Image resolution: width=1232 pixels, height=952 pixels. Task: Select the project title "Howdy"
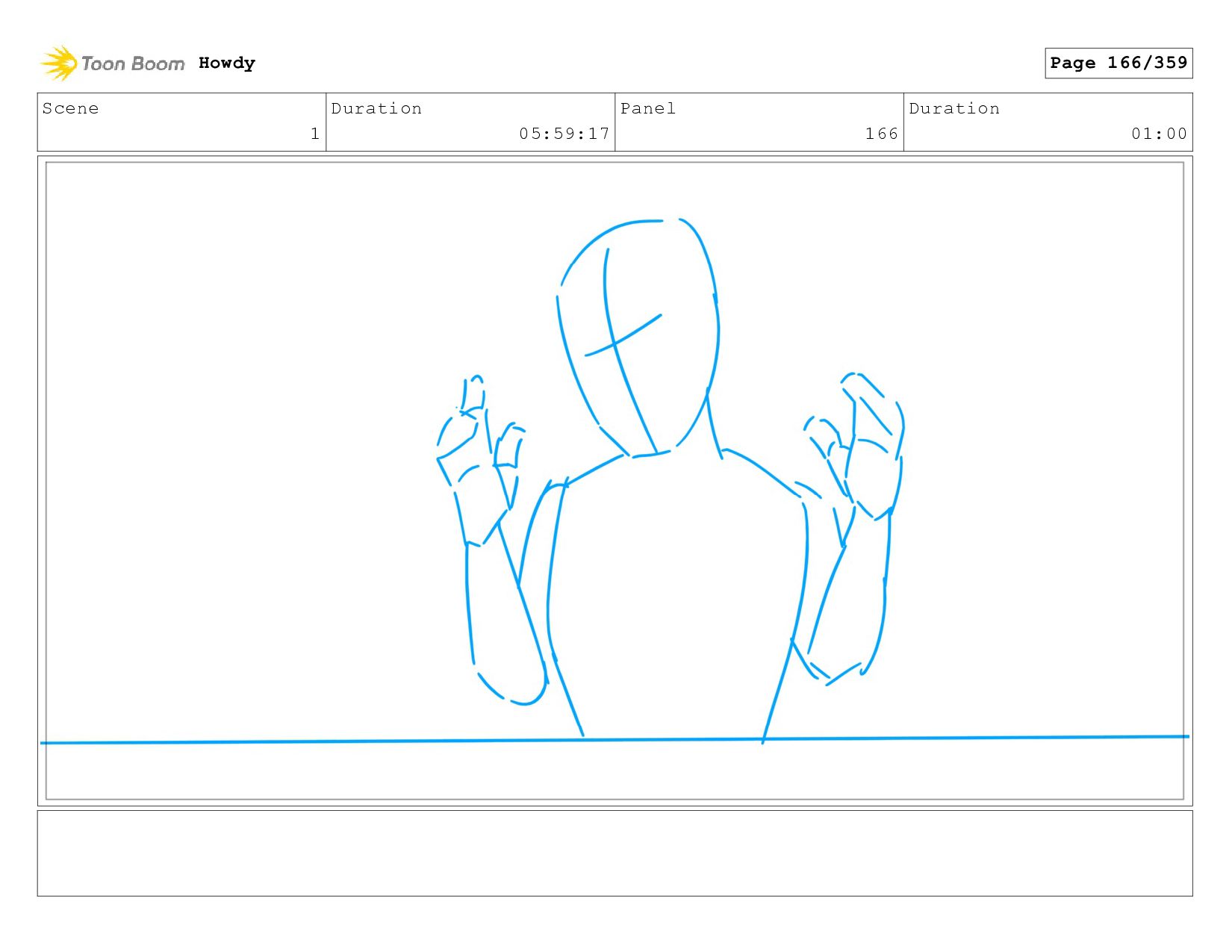click(x=227, y=63)
